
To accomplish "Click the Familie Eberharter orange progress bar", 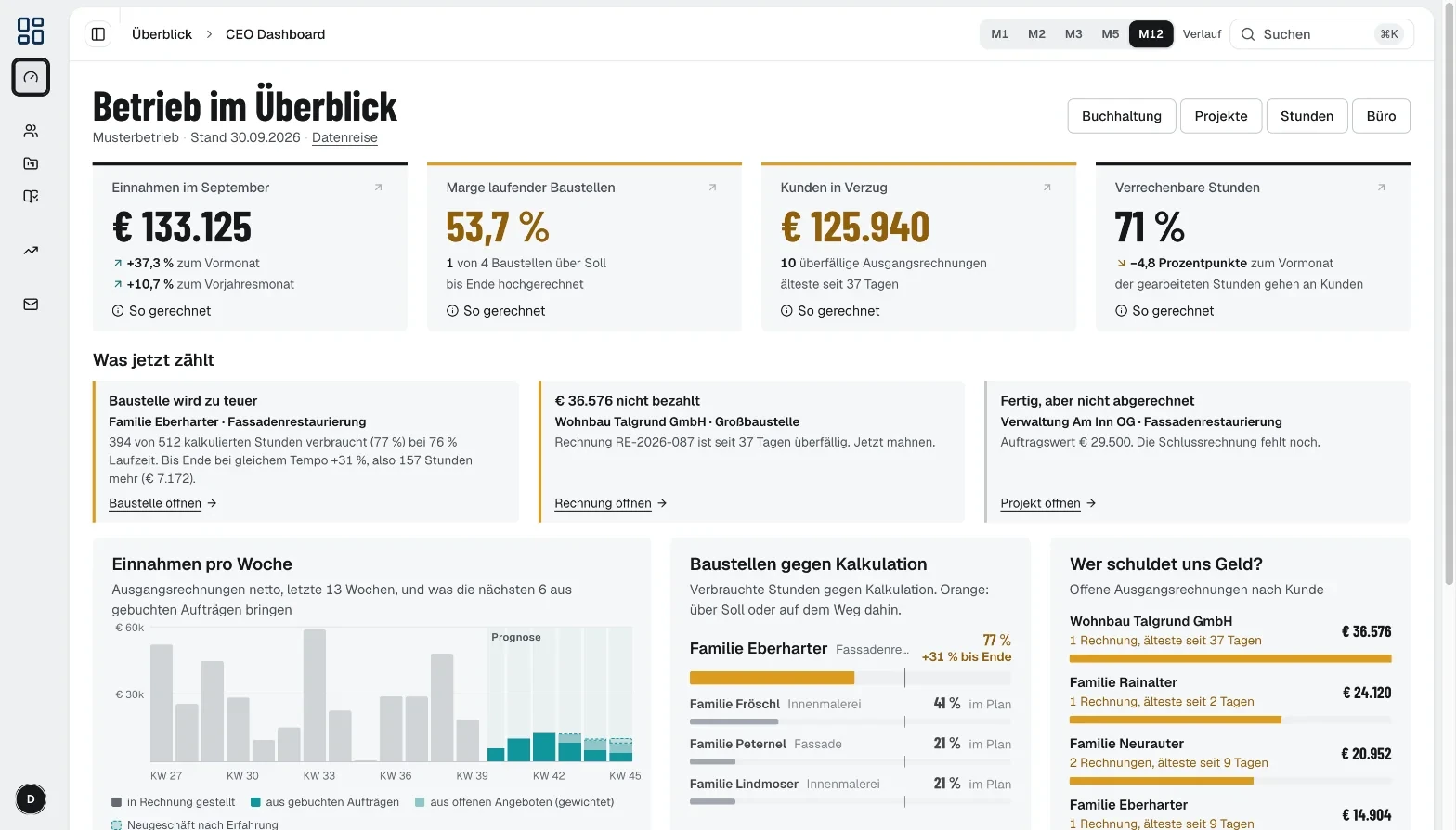I will click(772, 678).
